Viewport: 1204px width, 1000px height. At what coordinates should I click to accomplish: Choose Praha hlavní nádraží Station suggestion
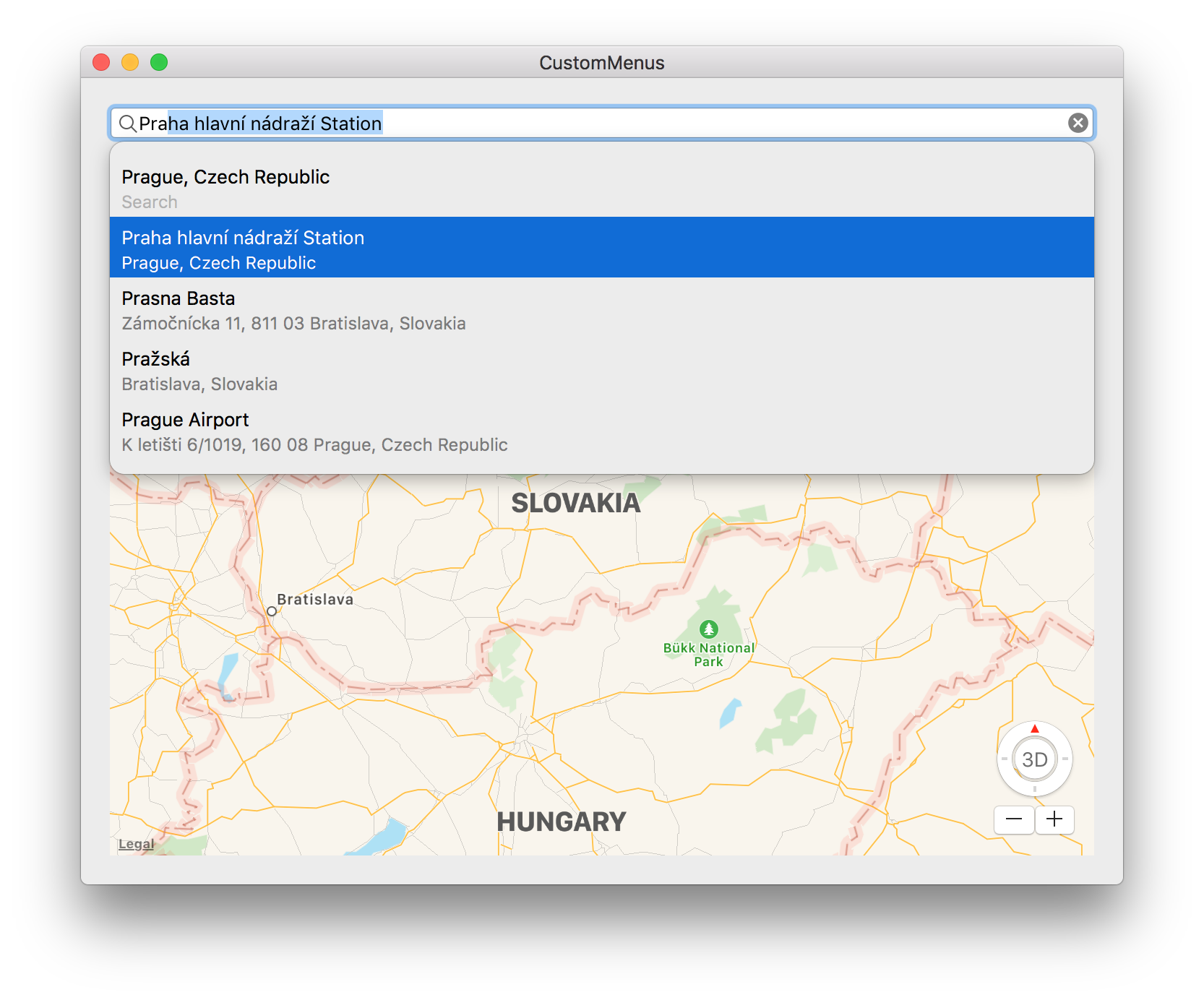click(602, 247)
